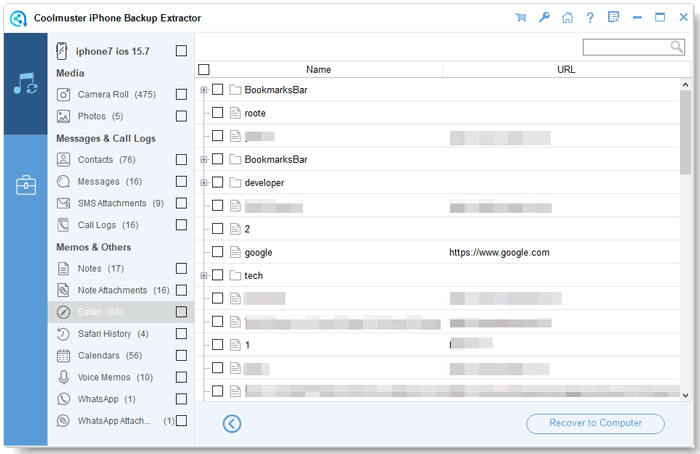This screenshot has height=454, width=700.
Task: Click the SMS Attachments envelope icon
Action: click(x=63, y=203)
